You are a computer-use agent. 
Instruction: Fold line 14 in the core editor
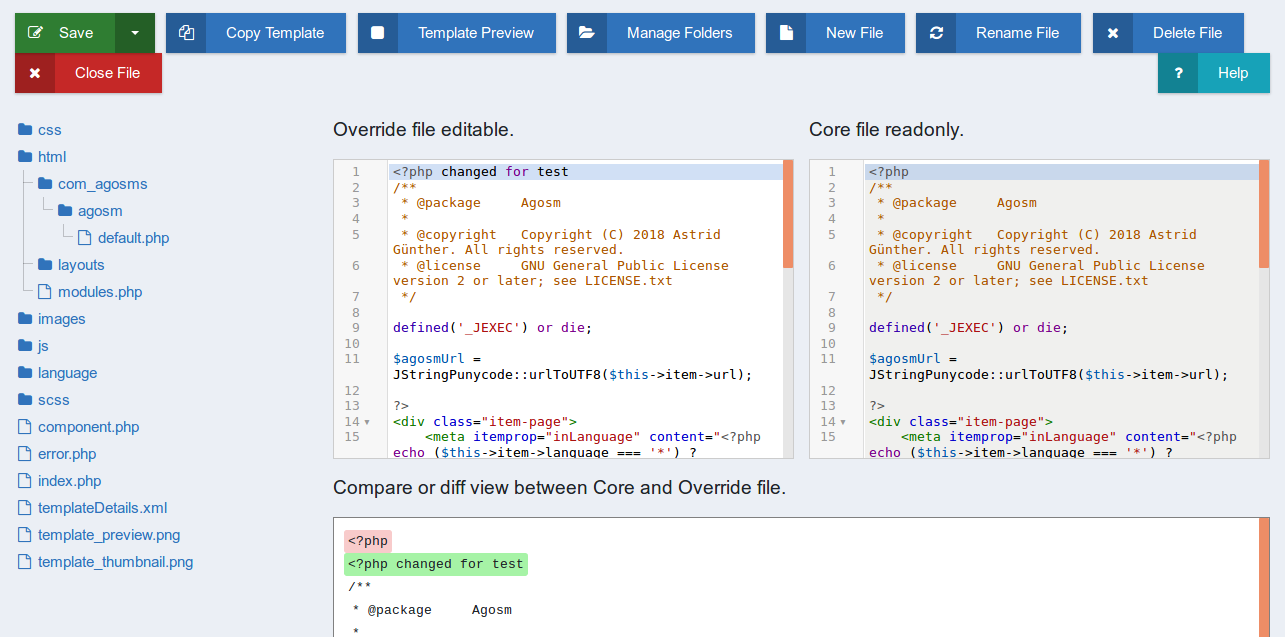click(x=843, y=422)
